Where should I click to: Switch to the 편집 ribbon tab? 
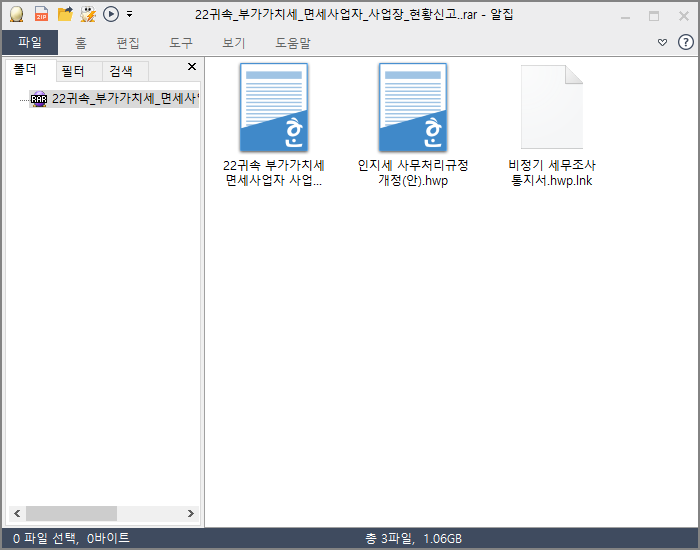128,43
